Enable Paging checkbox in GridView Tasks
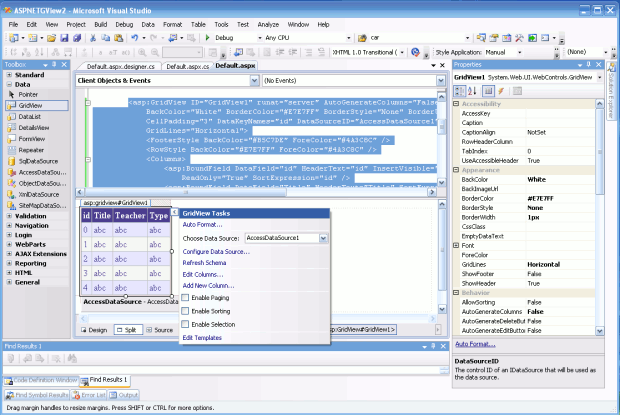Screen dimensions: 620x415 click(x=186, y=298)
